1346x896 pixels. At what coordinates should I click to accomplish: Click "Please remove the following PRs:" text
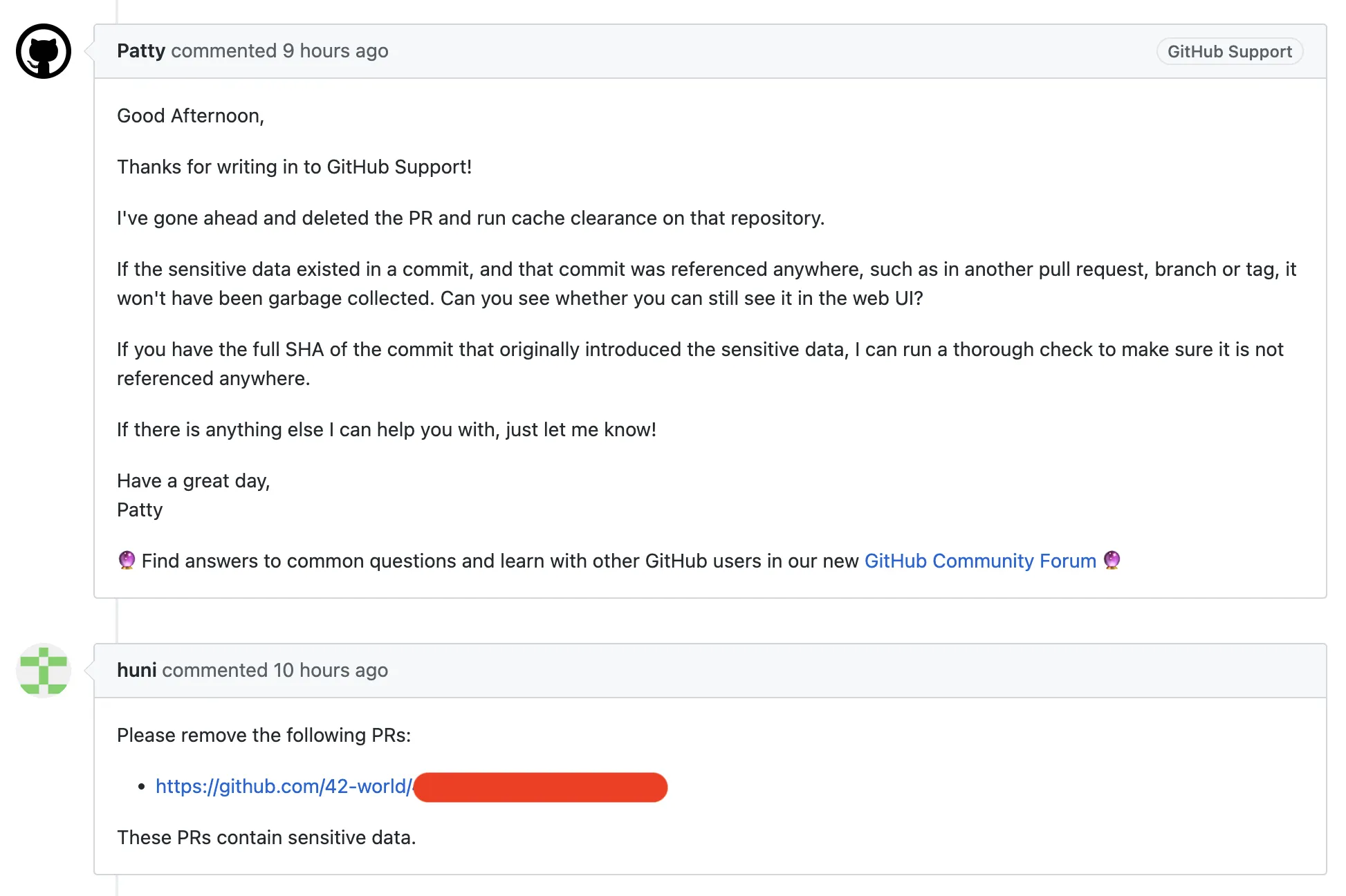(264, 735)
